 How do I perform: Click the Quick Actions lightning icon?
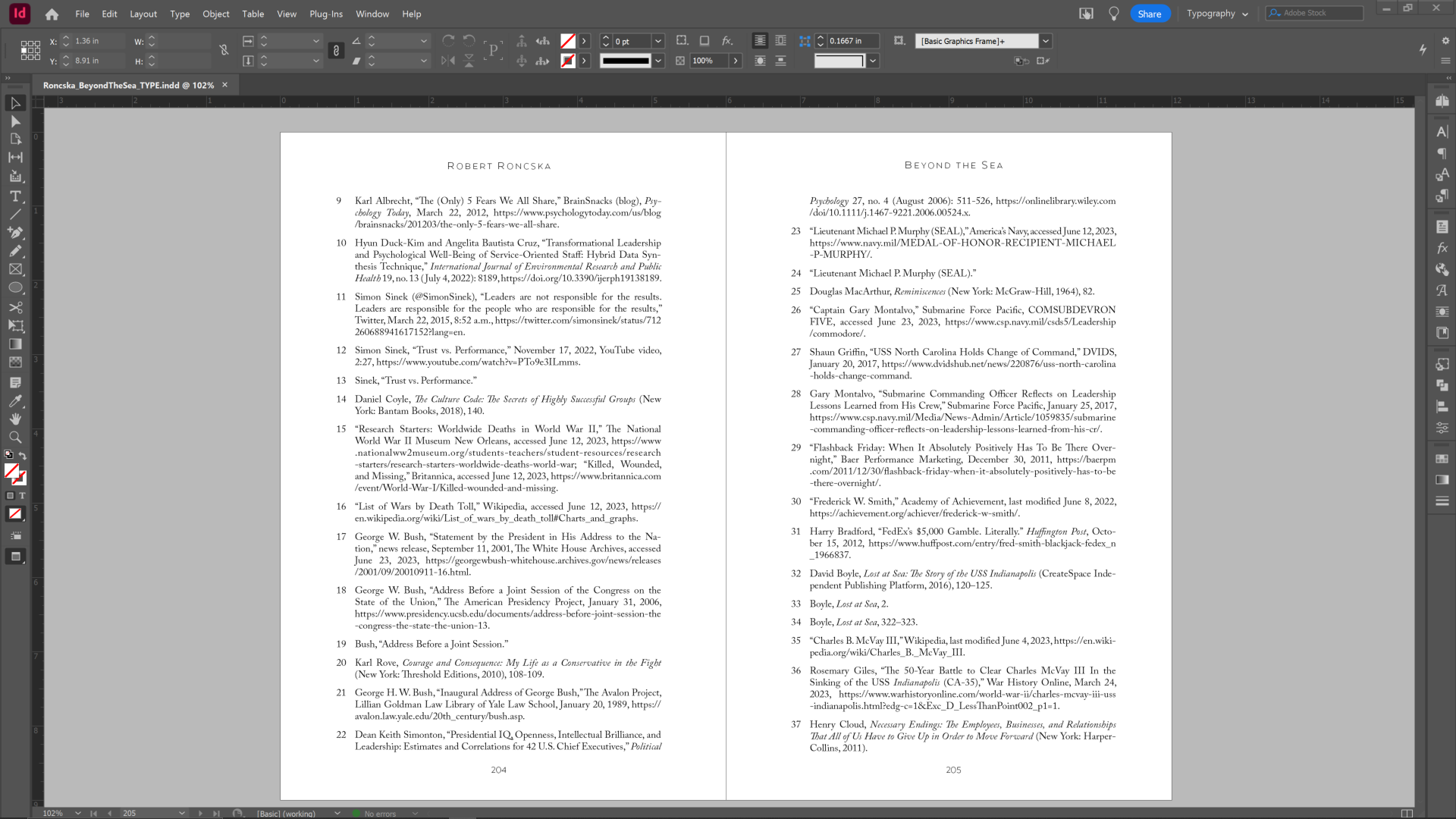(x=1423, y=49)
